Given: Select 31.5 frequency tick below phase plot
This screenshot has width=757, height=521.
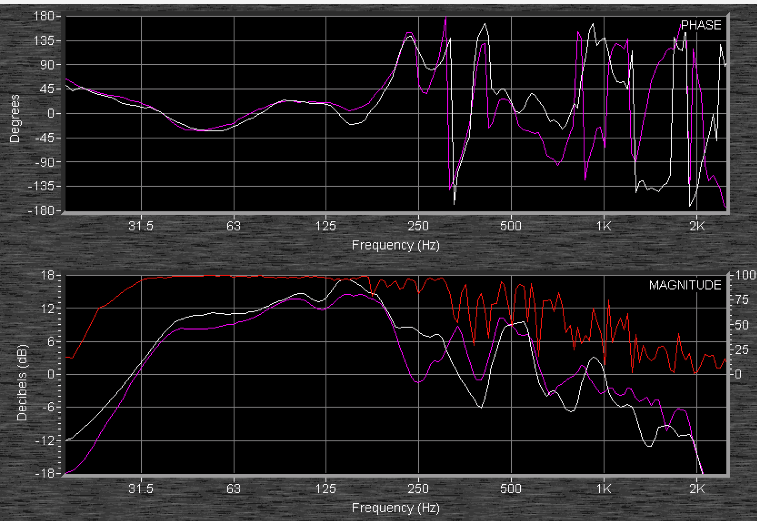Looking at the screenshot, I should 141,225.
